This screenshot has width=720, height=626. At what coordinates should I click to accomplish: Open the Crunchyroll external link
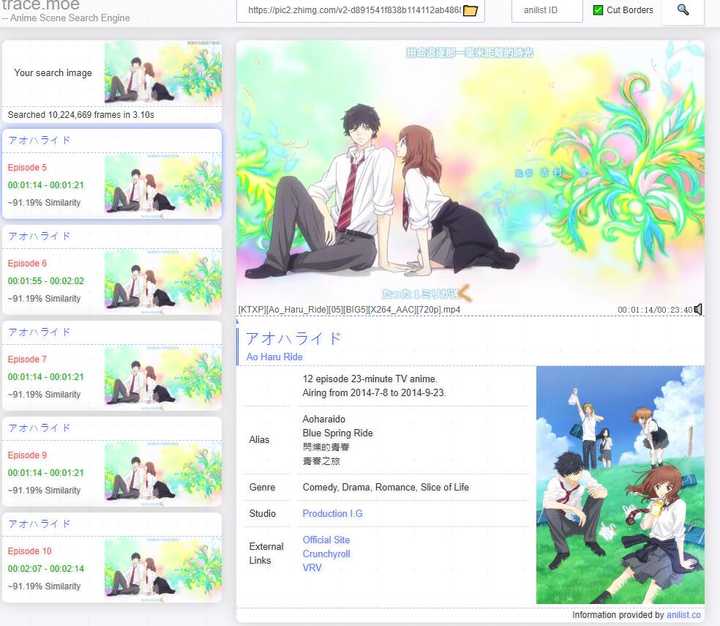(326, 554)
